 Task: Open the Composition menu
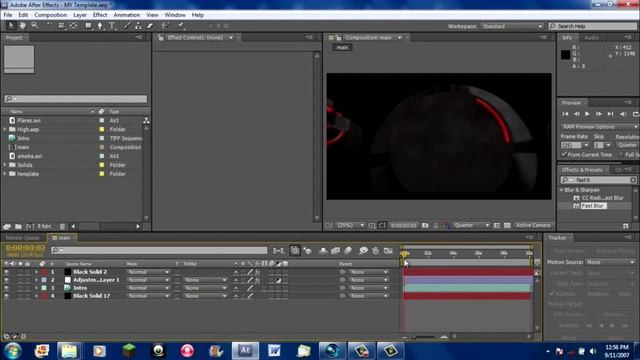click(x=51, y=15)
